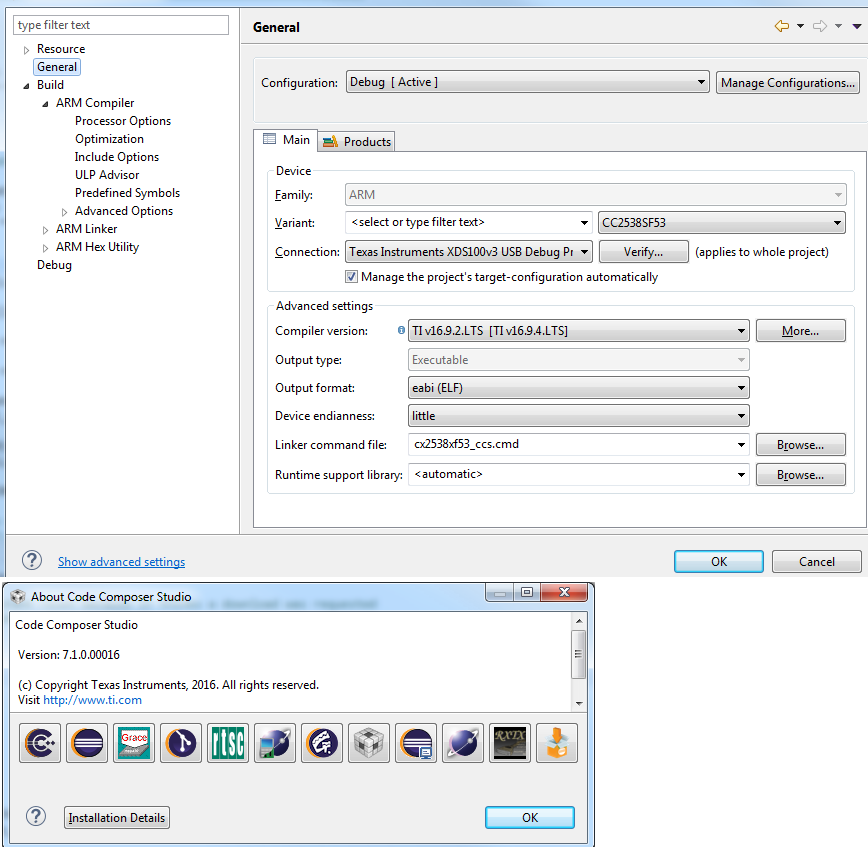Click the Git-style branch circle icon
The width and height of the screenshot is (868, 847).
(181, 743)
